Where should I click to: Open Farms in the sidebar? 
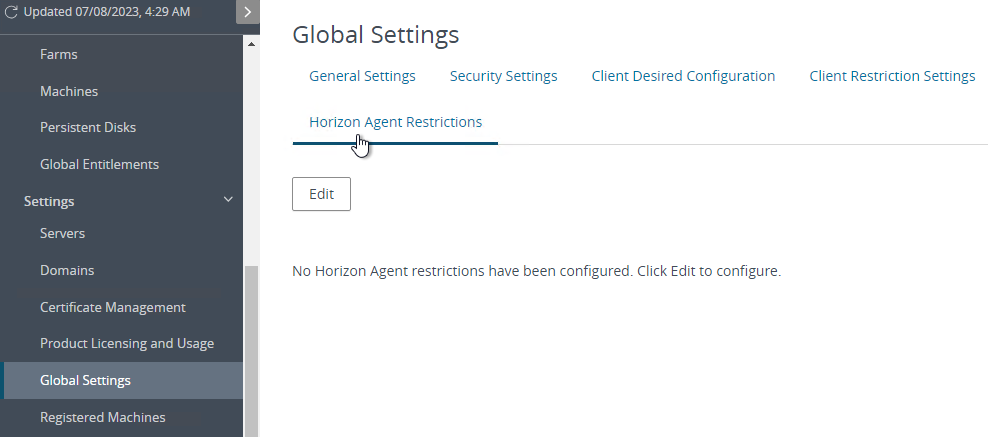tap(59, 54)
